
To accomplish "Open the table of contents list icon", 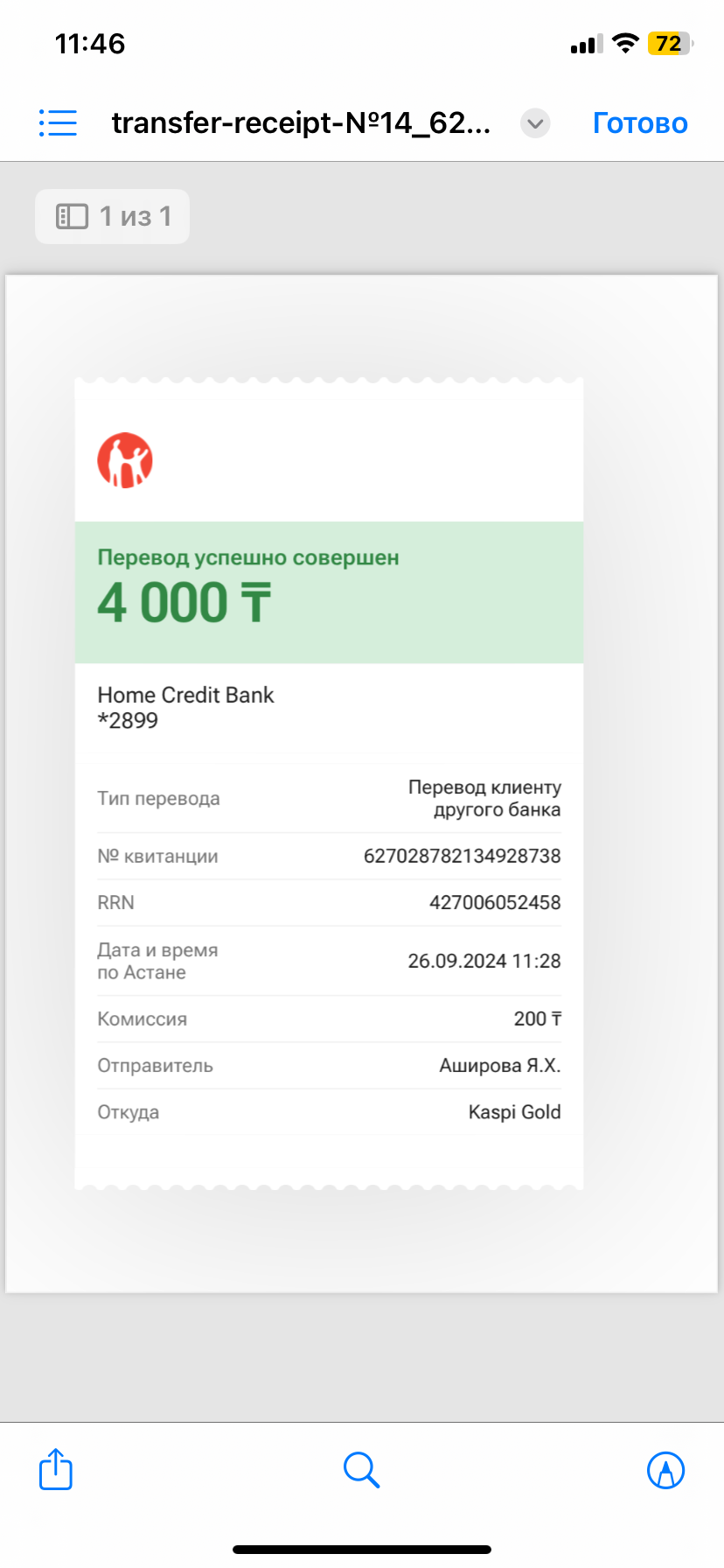I will point(58,122).
